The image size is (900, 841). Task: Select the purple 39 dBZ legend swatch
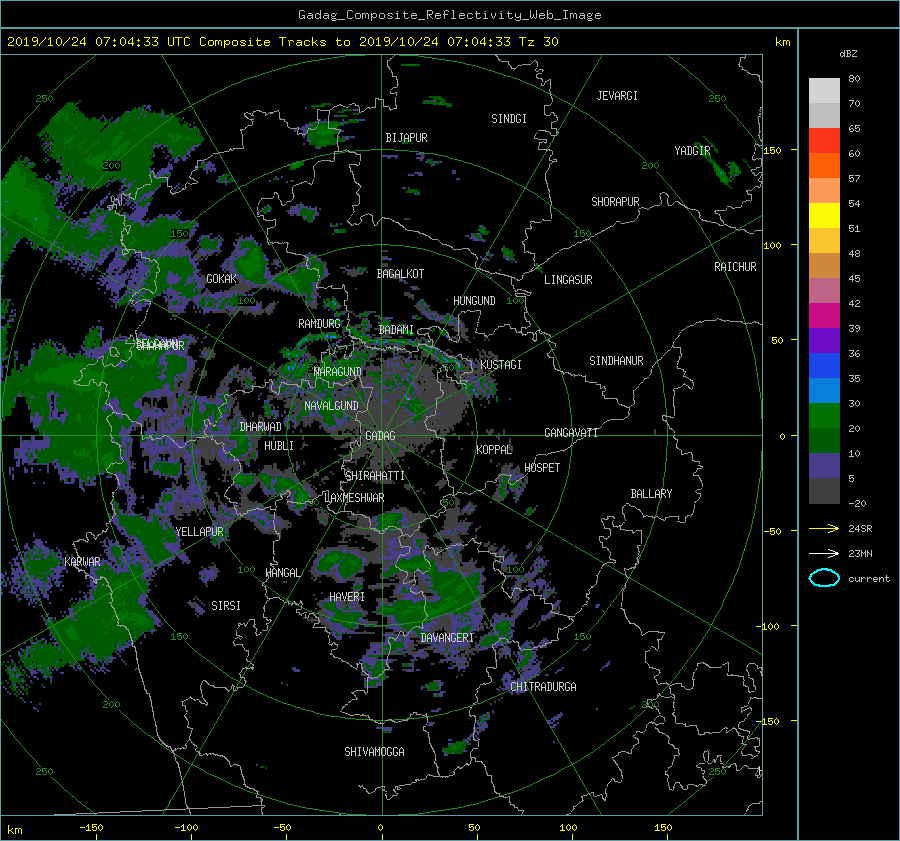pyautogui.click(x=824, y=340)
